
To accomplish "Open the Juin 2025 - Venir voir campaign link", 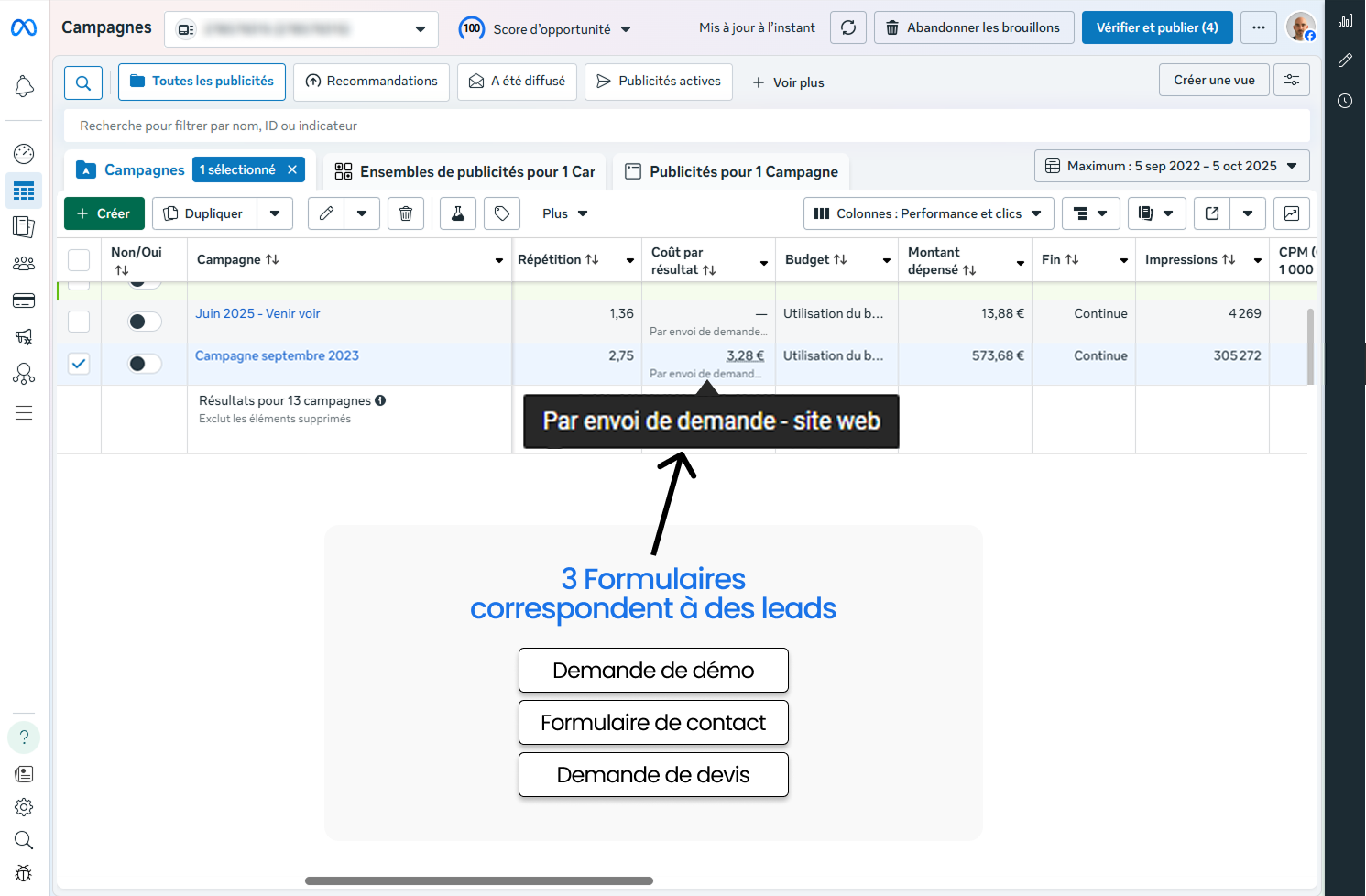I will [257, 313].
